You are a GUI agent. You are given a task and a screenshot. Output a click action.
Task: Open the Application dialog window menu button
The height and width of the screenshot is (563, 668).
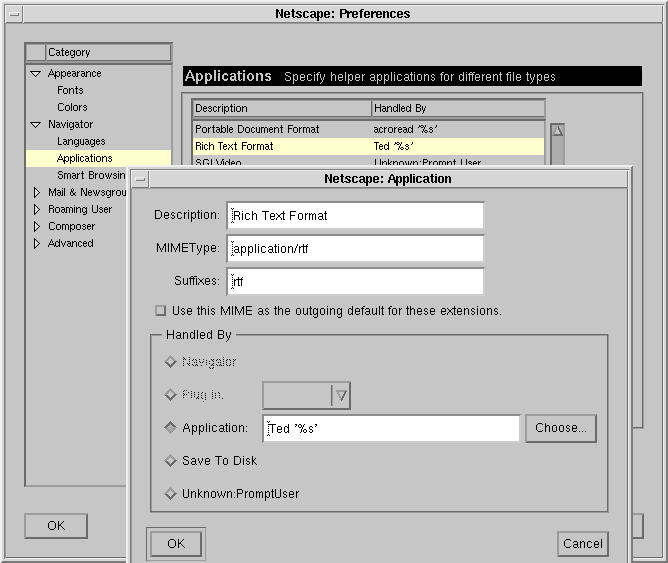141,179
